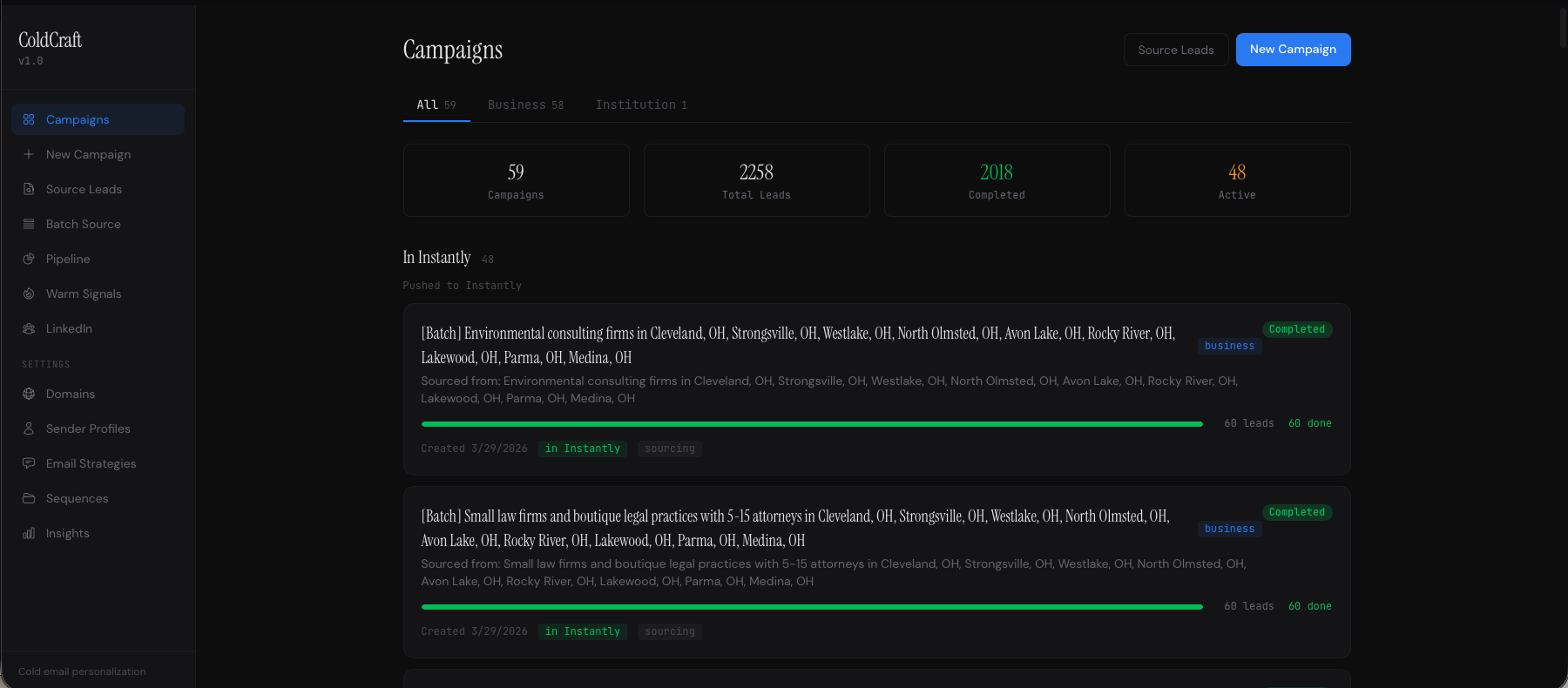Click 60 leads on Small law firms card
This screenshot has width=1568, height=688.
pyautogui.click(x=1249, y=606)
